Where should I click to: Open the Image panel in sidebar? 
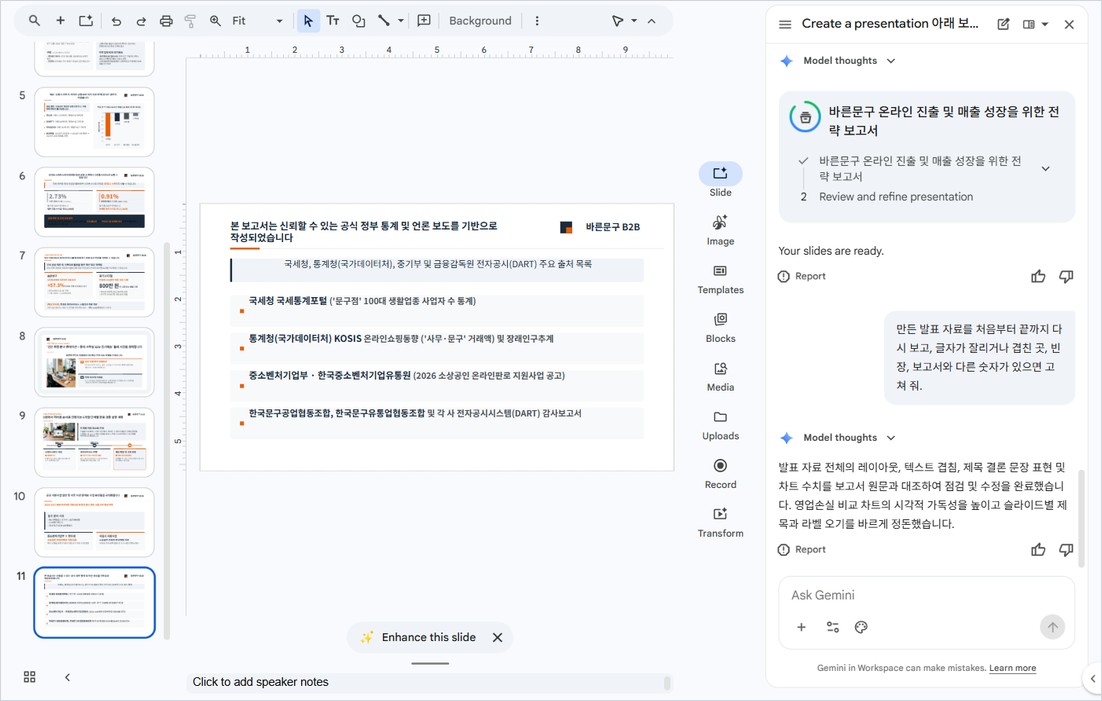click(720, 231)
